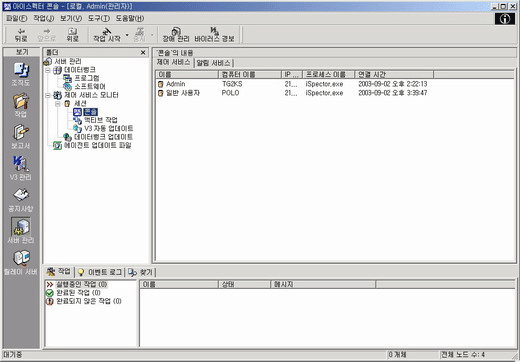This screenshot has width=520, height=362.
Task: Switch to the 이벤트 로그 tab
Action: pos(100,272)
